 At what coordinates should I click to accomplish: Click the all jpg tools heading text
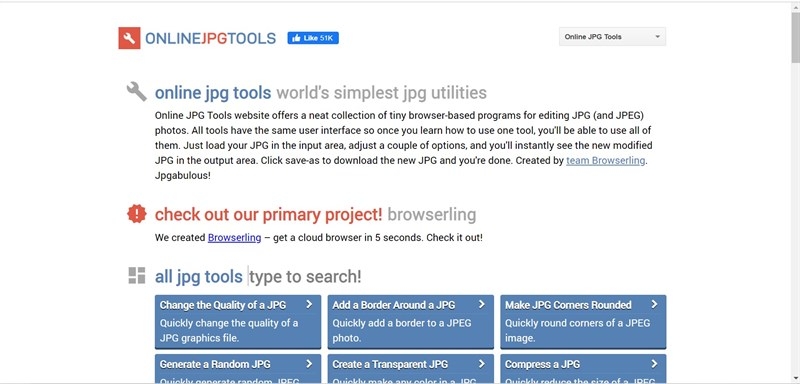tap(198, 276)
